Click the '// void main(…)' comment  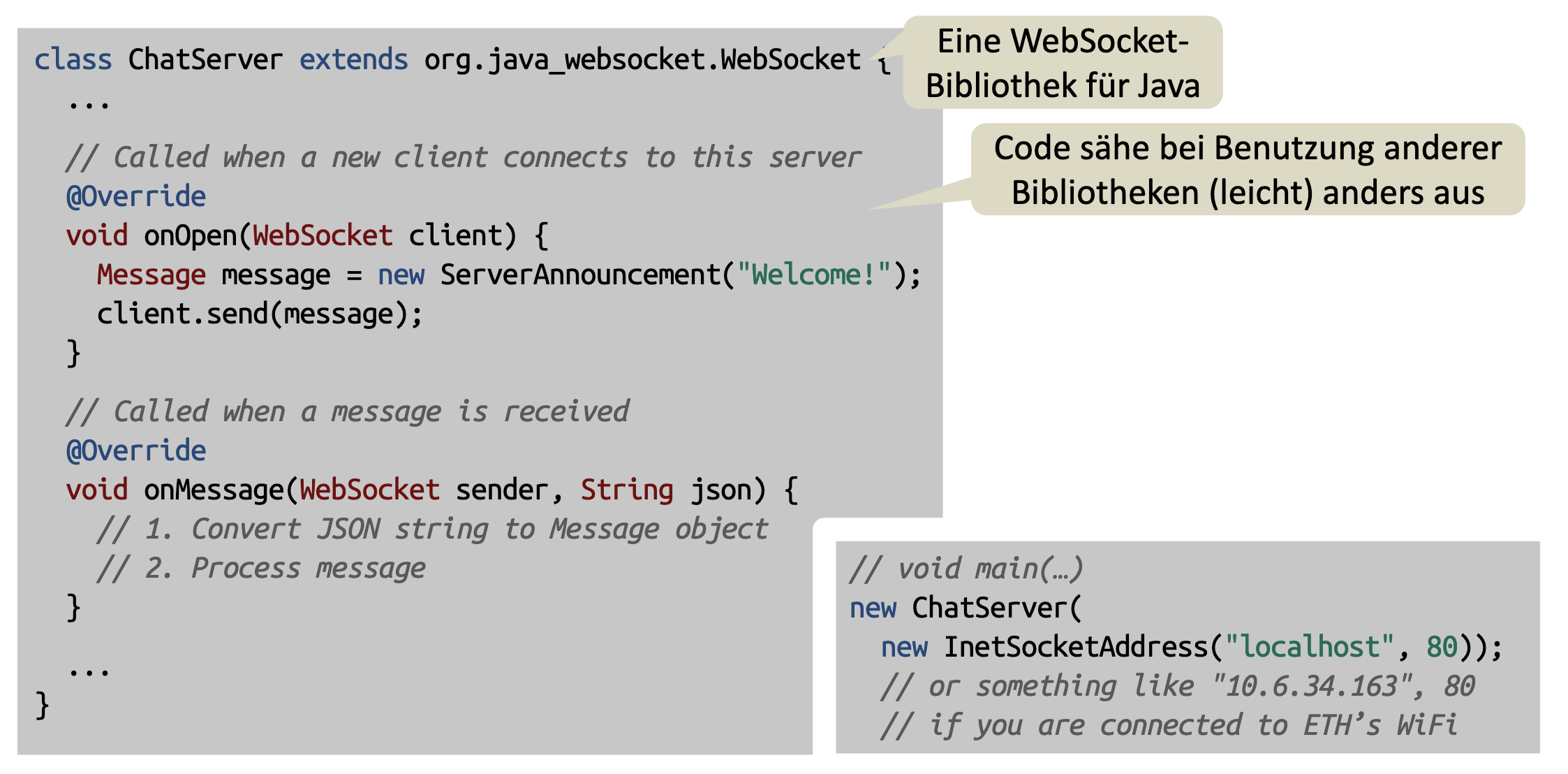pyautogui.click(x=966, y=569)
